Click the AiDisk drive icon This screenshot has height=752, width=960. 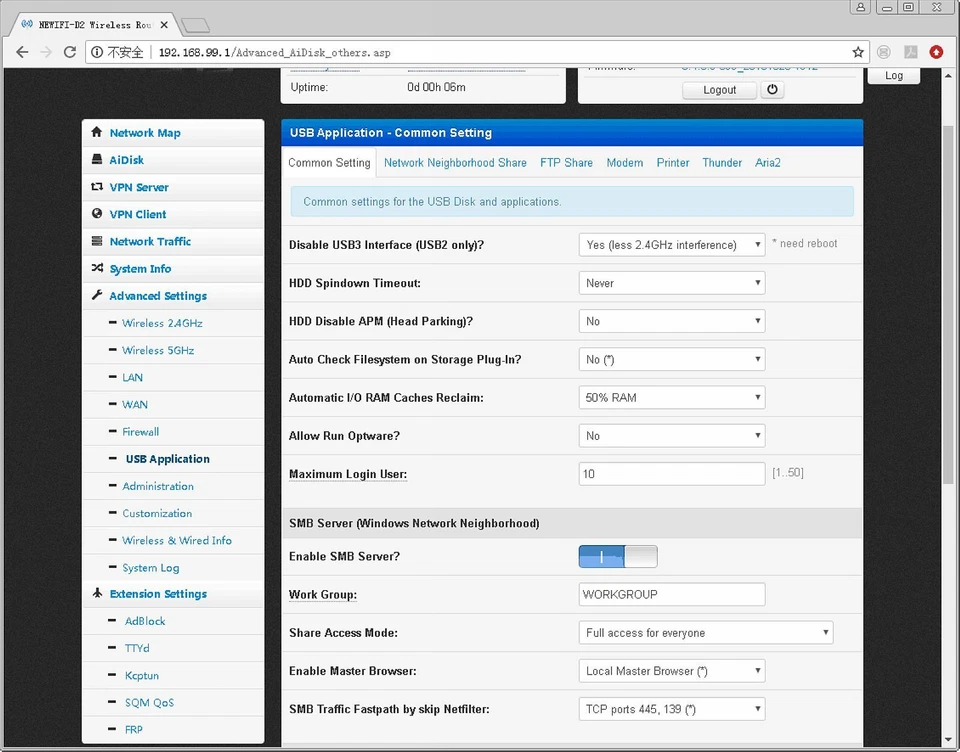click(x=97, y=159)
